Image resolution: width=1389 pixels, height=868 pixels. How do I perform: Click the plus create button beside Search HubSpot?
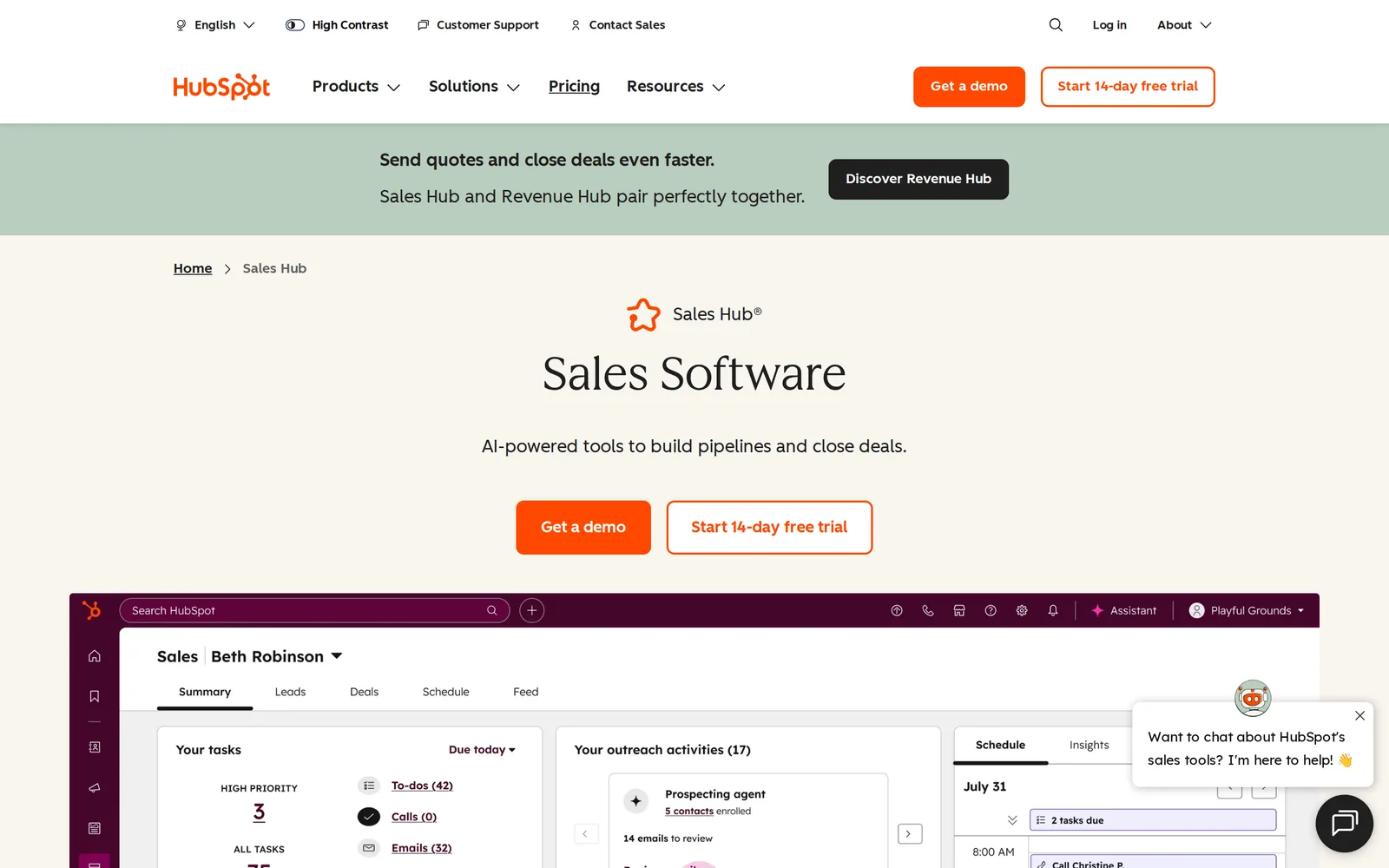[532, 610]
